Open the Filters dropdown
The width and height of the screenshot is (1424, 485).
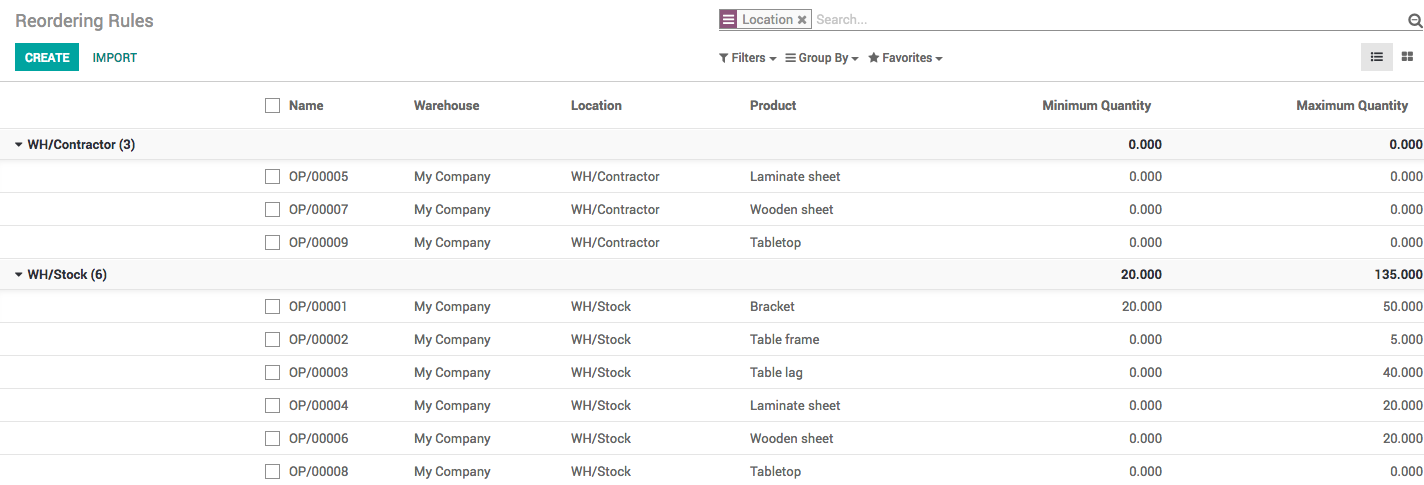747,58
